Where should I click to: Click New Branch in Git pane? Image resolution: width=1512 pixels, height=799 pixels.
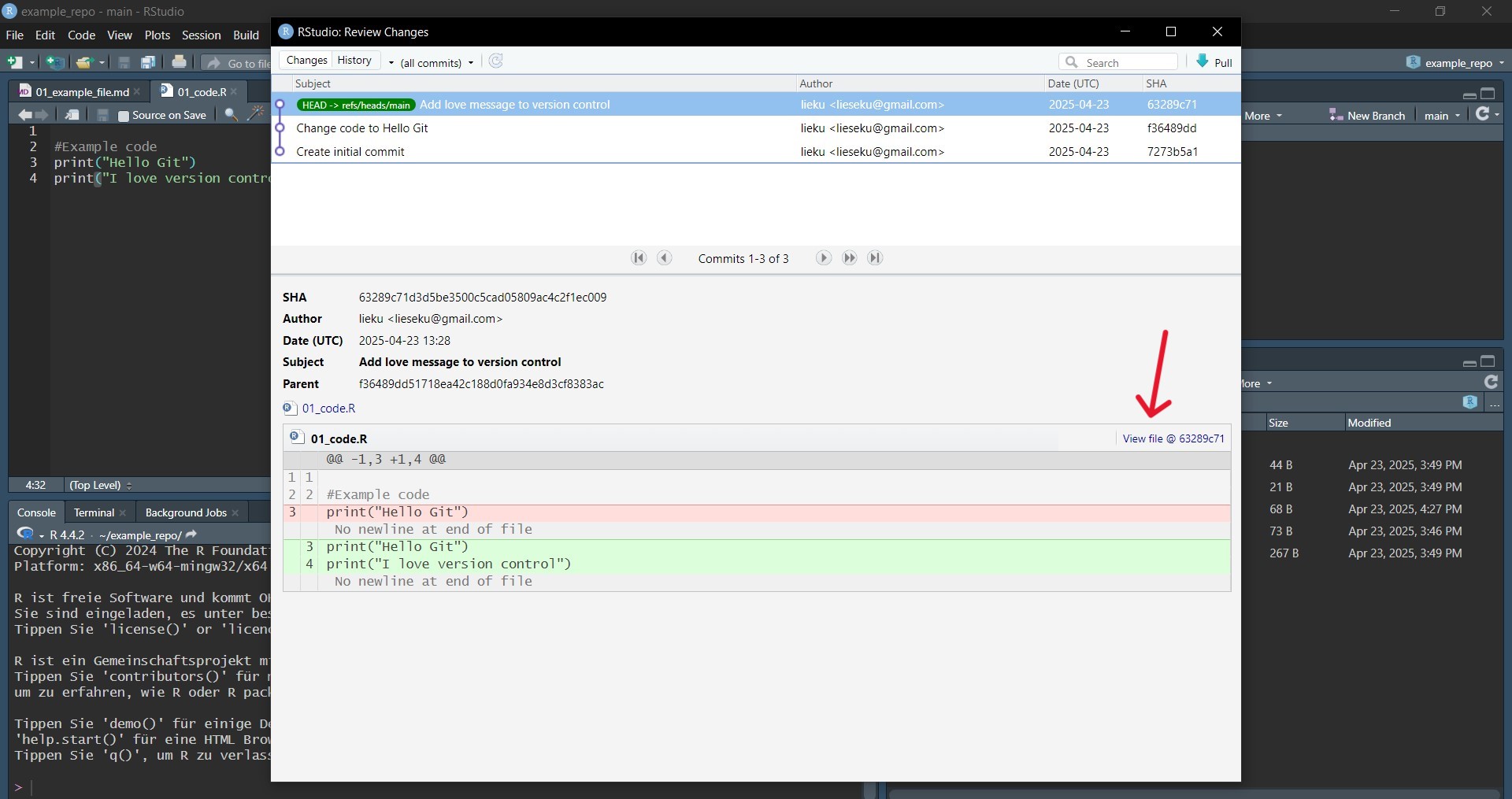tap(1367, 116)
